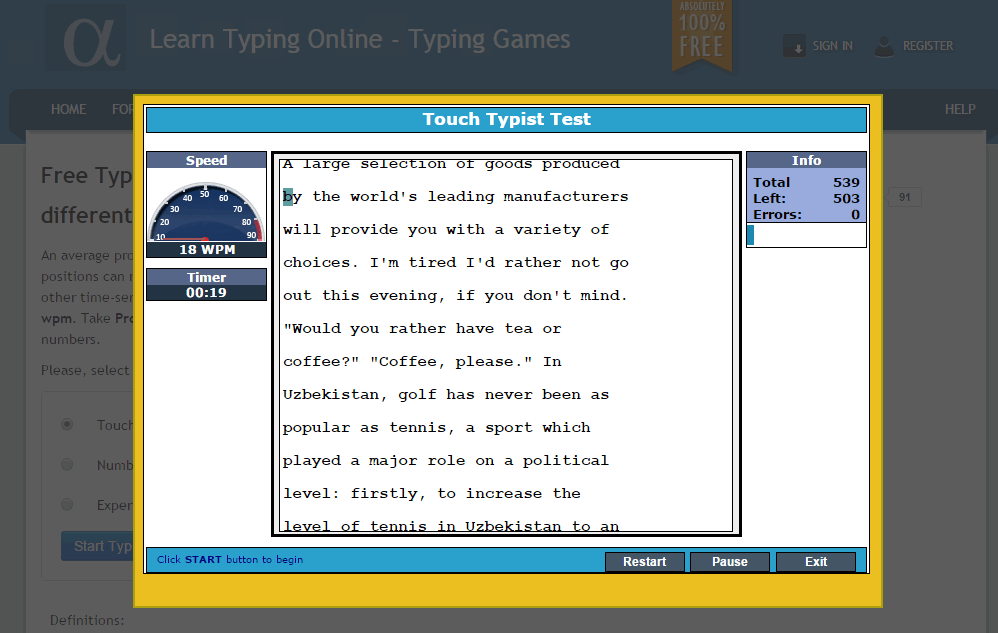Click the person icon beside REGISTER

pyautogui.click(x=884, y=46)
